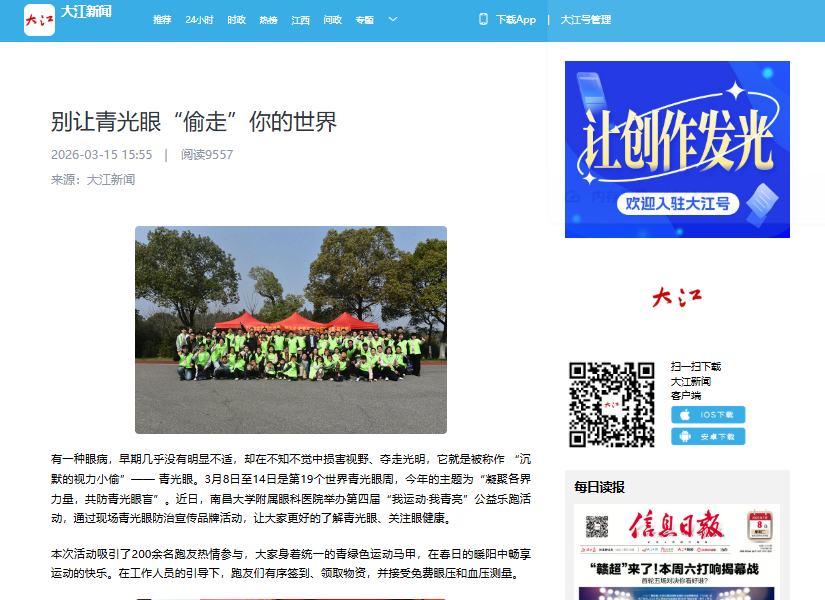Click the Android robot icon on 安卓下载
The width and height of the screenshot is (825, 600).
tap(685, 436)
